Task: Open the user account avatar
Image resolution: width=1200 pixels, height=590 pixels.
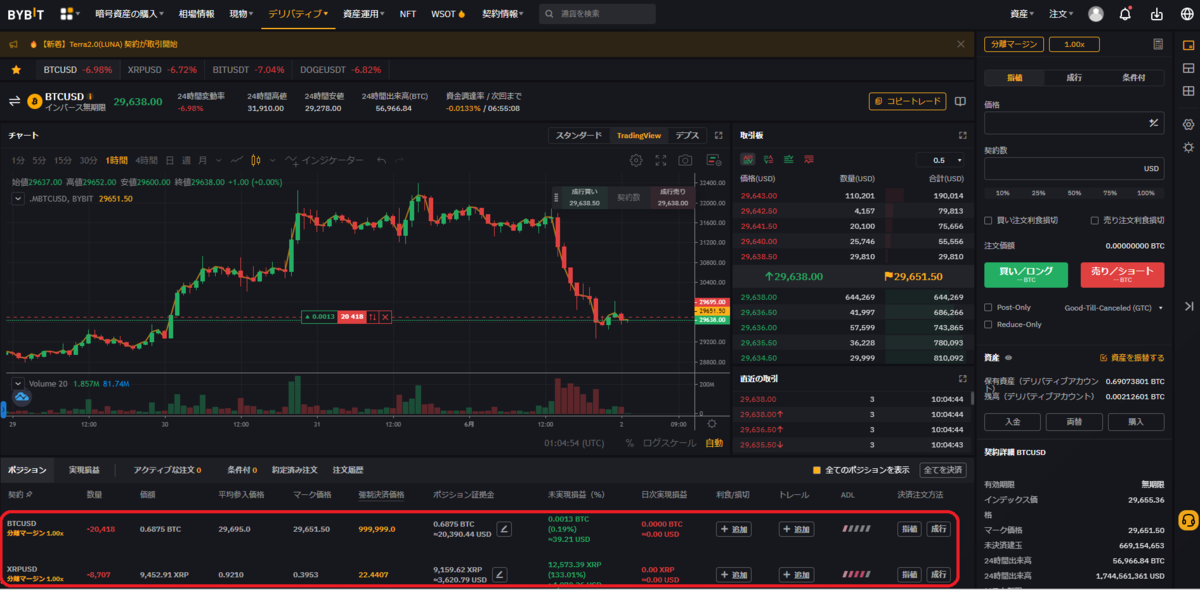Action: 1096,14
